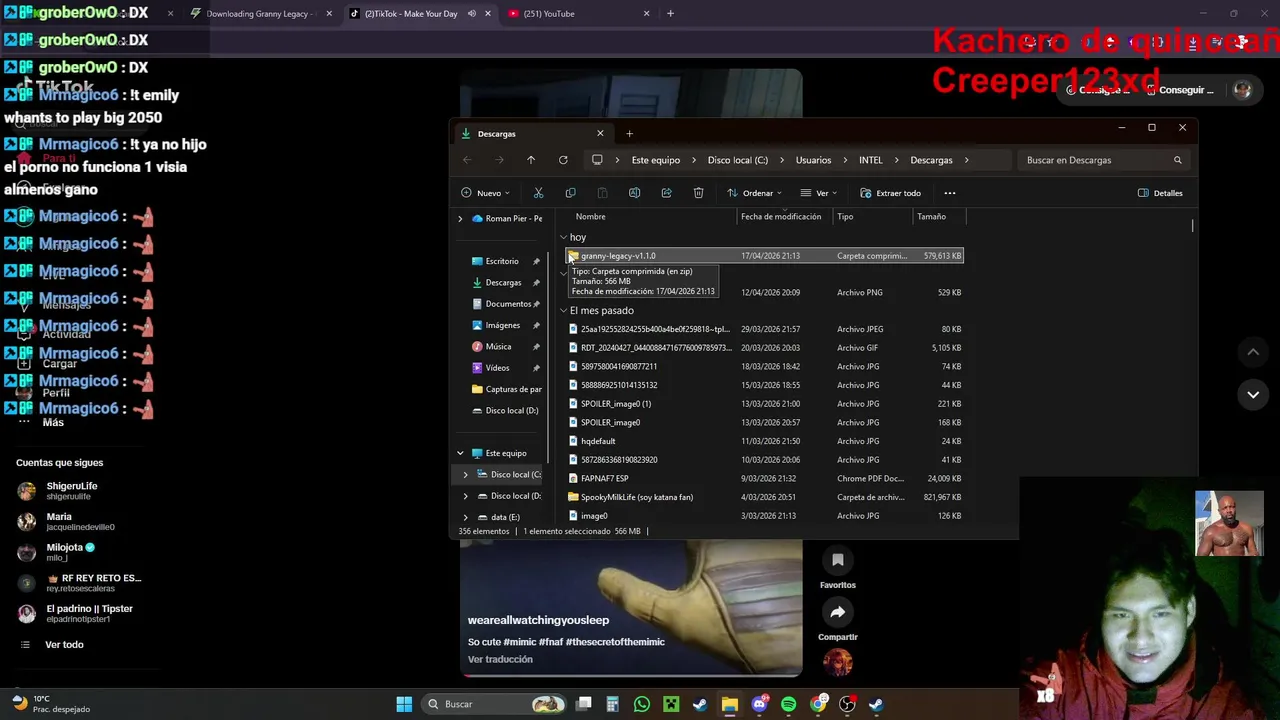Image resolution: width=1280 pixels, height=720 pixels.
Task: Open the three-dots more options in Explorer toolbar
Action: click(x=950, y=193)
